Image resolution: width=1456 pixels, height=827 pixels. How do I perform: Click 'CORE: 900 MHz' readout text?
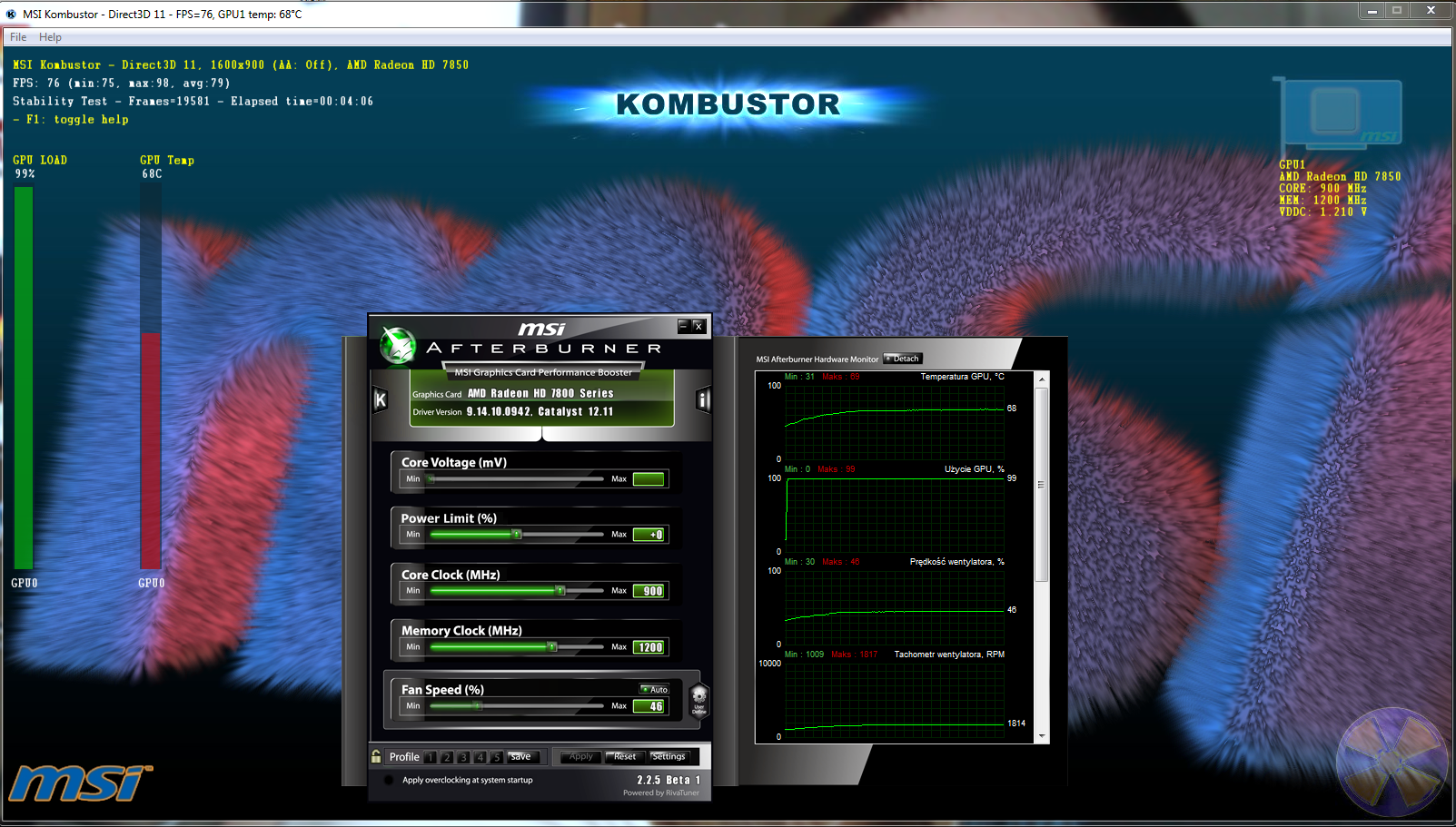pos(1322,189)
